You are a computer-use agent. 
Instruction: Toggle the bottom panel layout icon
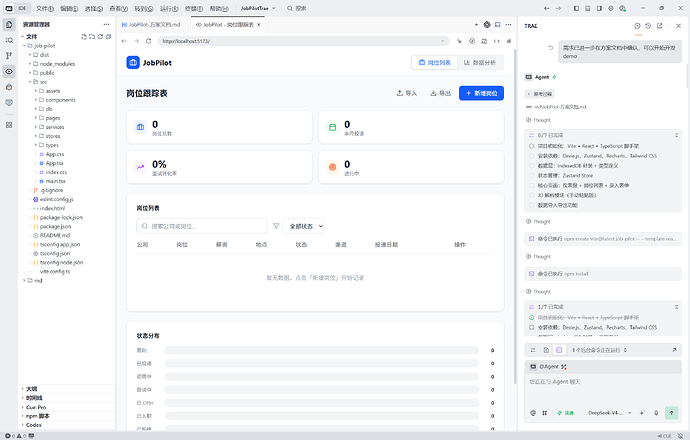pyautogui.click(x=587, y=8)
